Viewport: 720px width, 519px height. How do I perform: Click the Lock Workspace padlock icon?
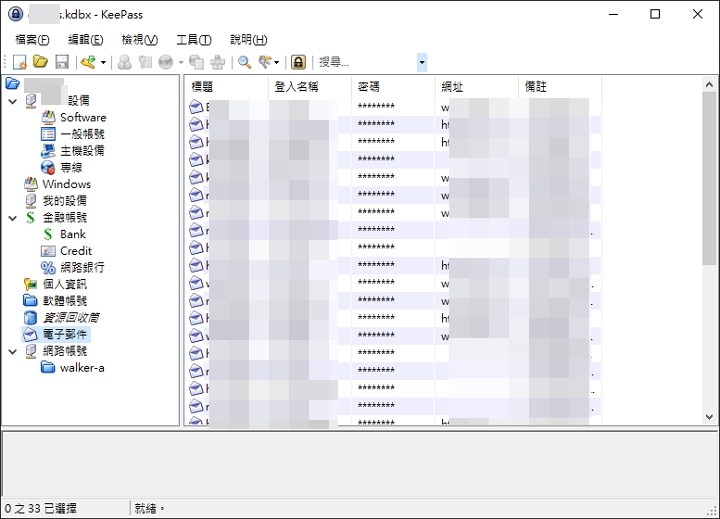298,62
